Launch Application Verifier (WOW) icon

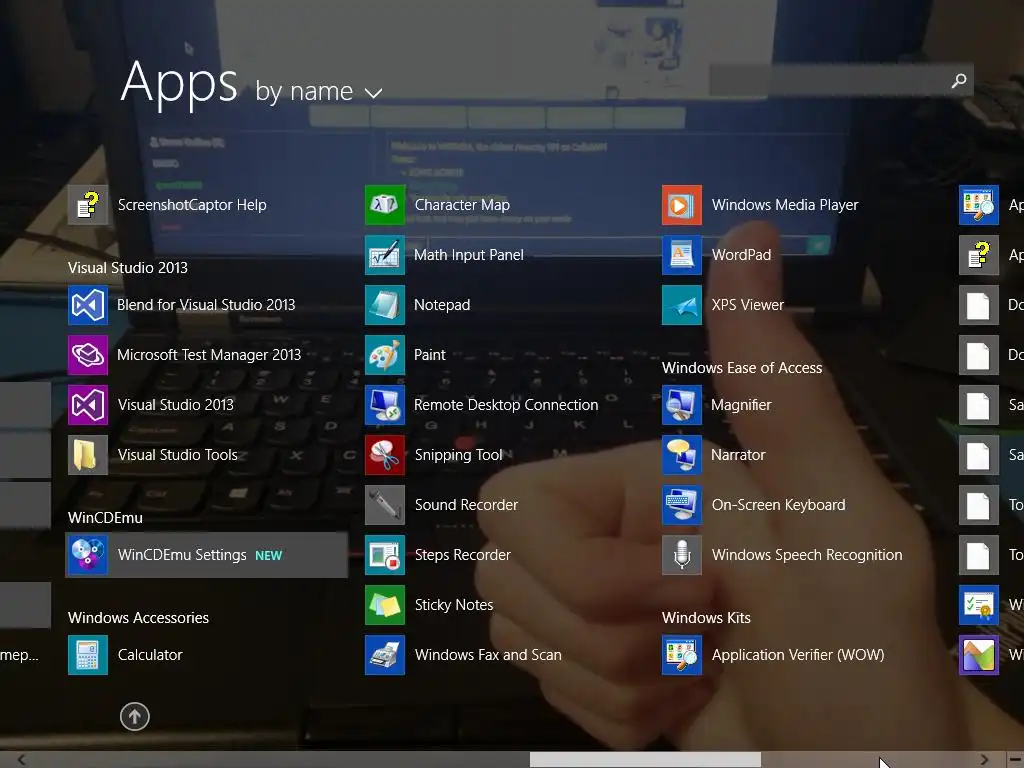pyautogui.click(x=682, y=655)
